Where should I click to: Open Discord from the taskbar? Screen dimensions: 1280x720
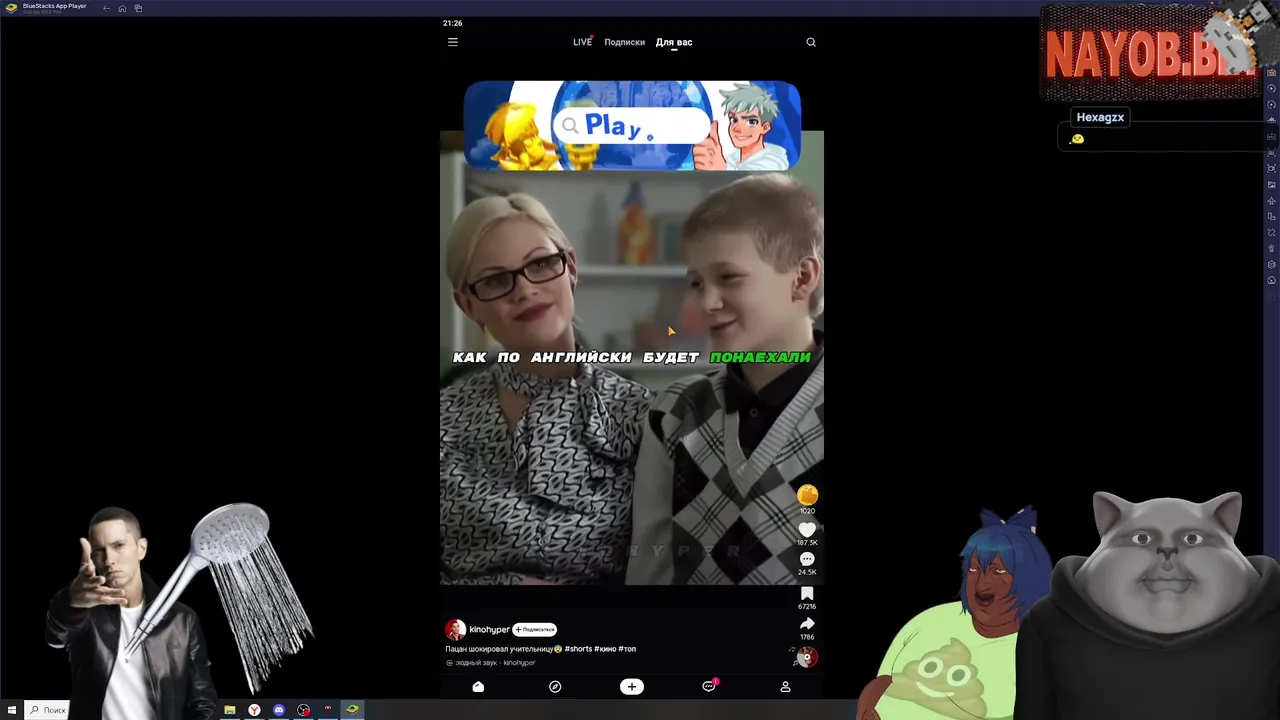pos(279,710)
